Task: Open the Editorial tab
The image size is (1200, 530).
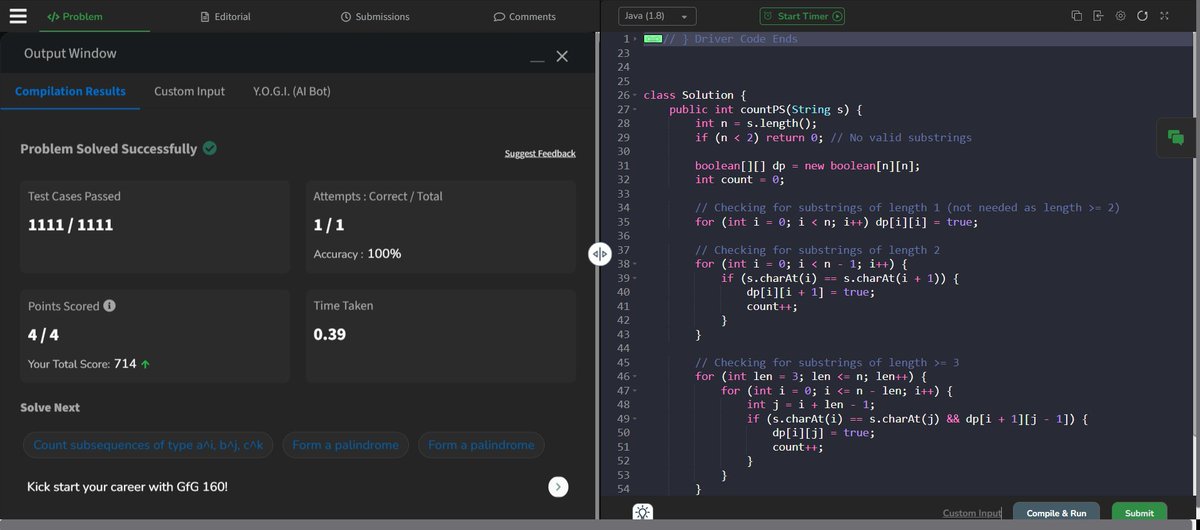Action: (225, 17)
